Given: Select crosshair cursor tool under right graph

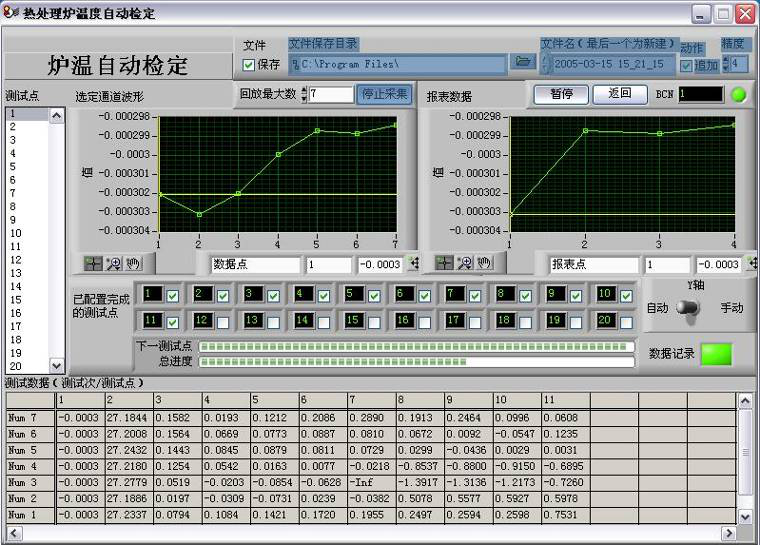Looking at the screenshot, I should click(x=443, y=263).
